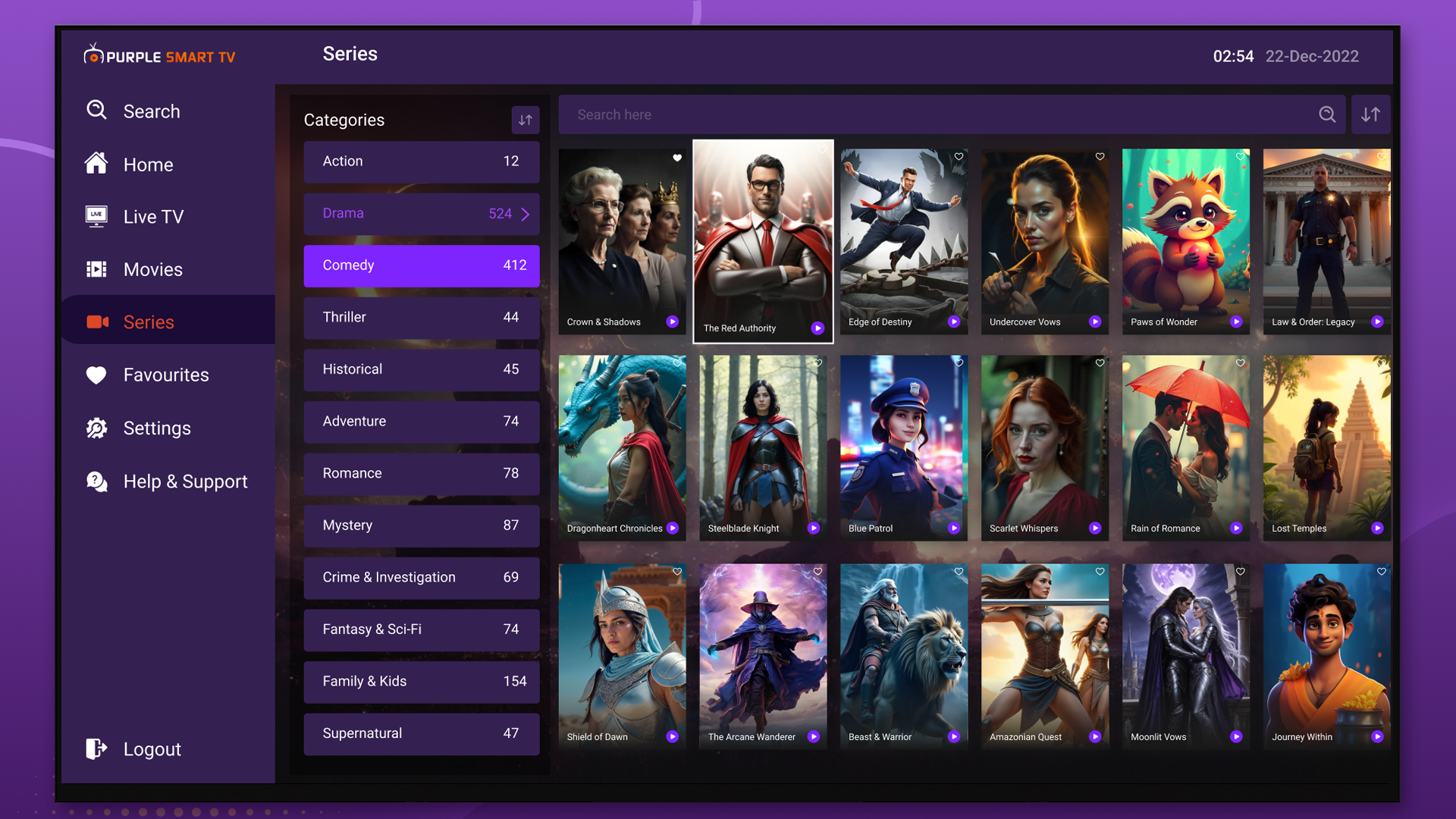Play Undercover Vows via play icon
The height and width of the screenshot is (819, 1456).
point(1095,322)
